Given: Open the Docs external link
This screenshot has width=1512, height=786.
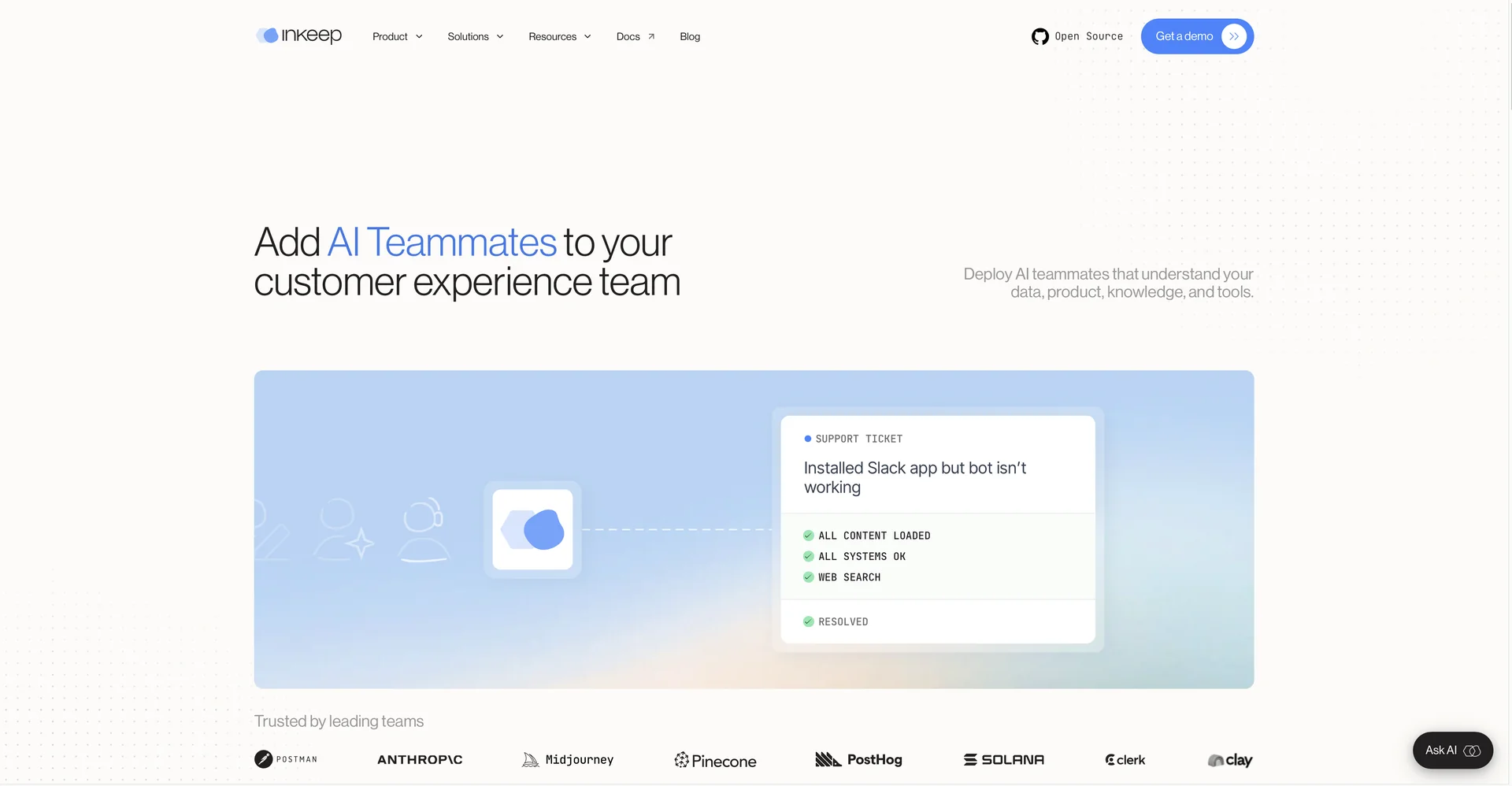Looking at the screenshot, I should (636, 36).
